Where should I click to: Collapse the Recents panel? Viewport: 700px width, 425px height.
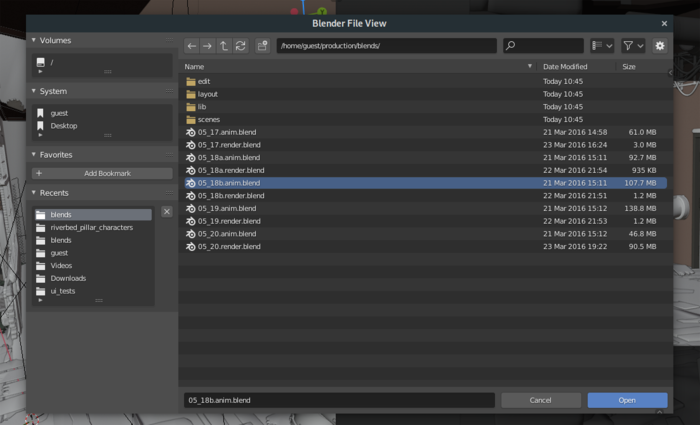click(33, 193)
